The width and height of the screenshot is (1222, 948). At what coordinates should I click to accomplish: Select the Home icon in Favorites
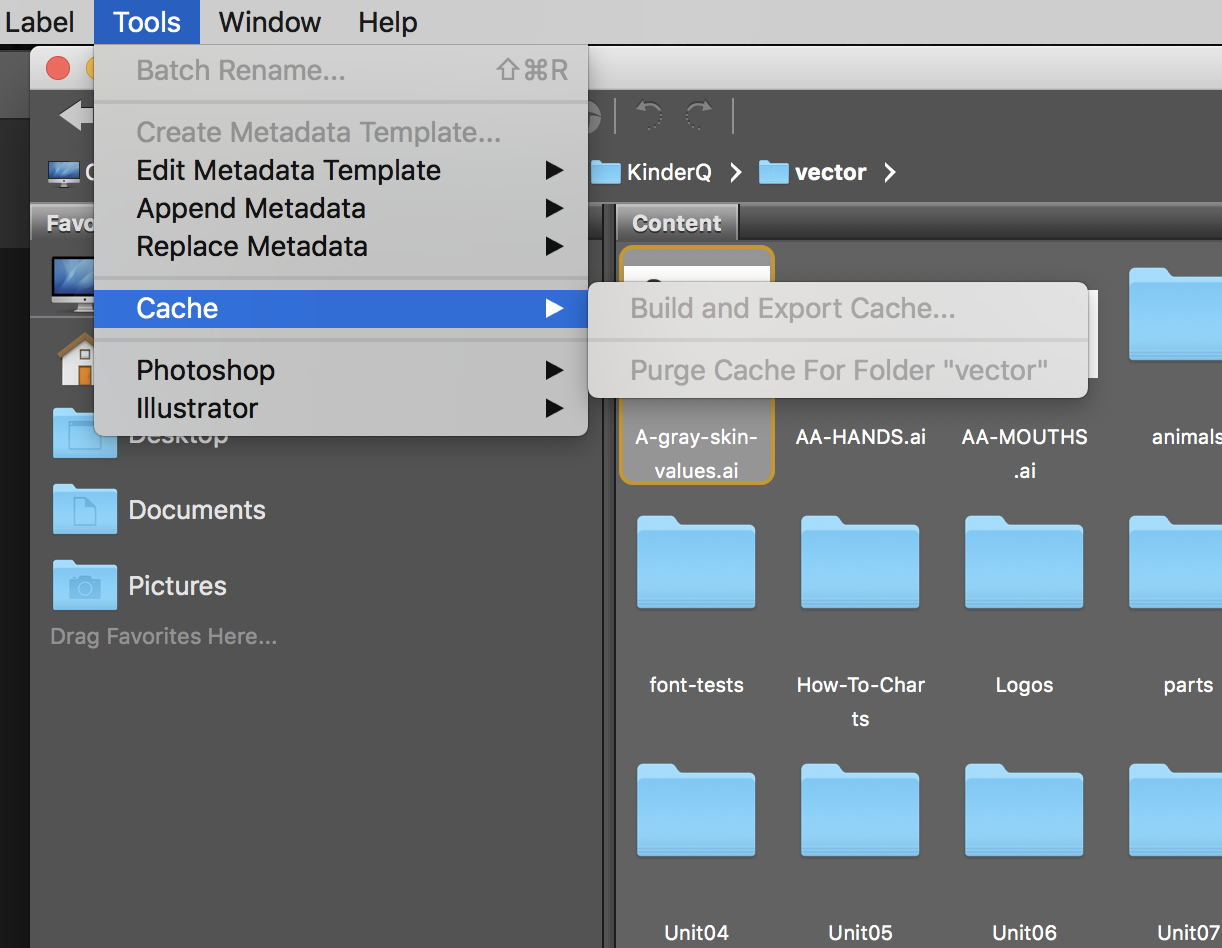point(76,360)
